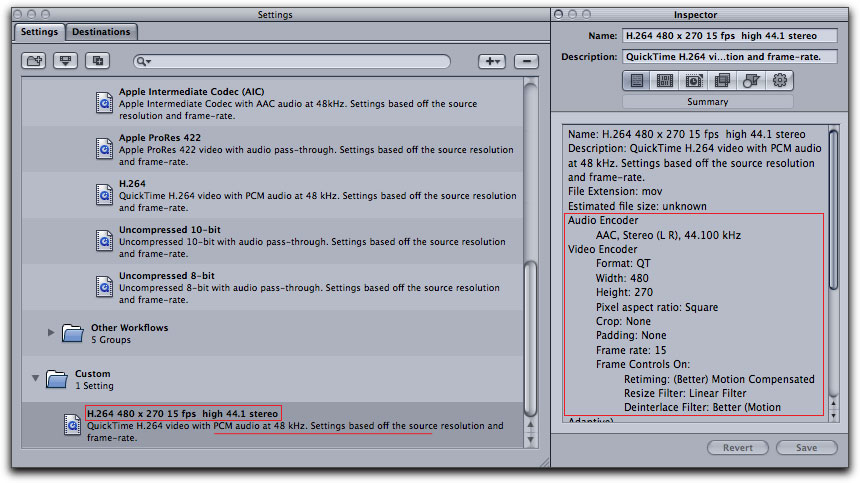This screenshot has height=483, width=860.
Task: Open the add setting plus dropdown
Action: [491, 61]
